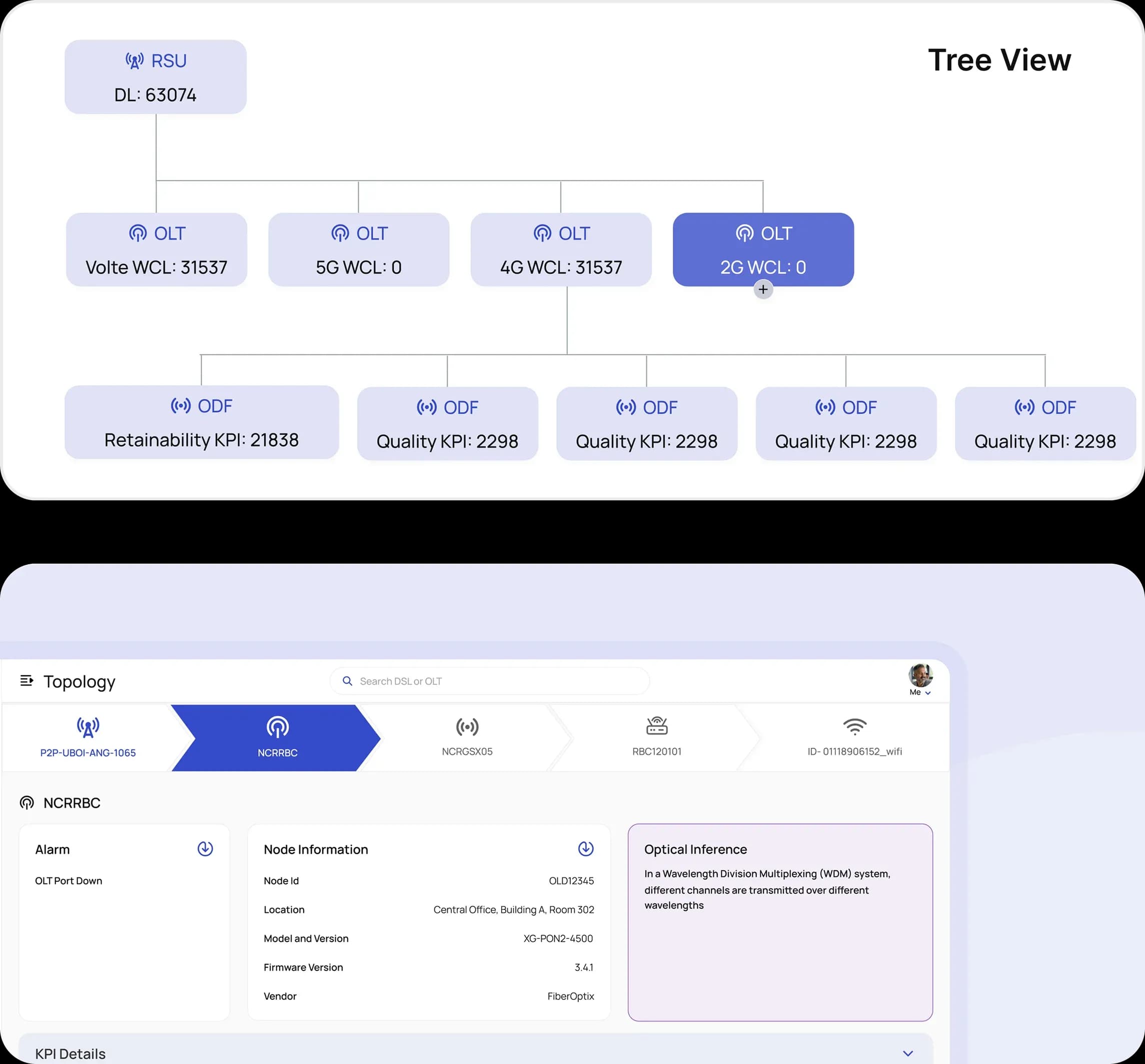Select the OLT 4G WCL: 31537 node
This screenshot has height=1064, width=1145.
click(561, 249)
